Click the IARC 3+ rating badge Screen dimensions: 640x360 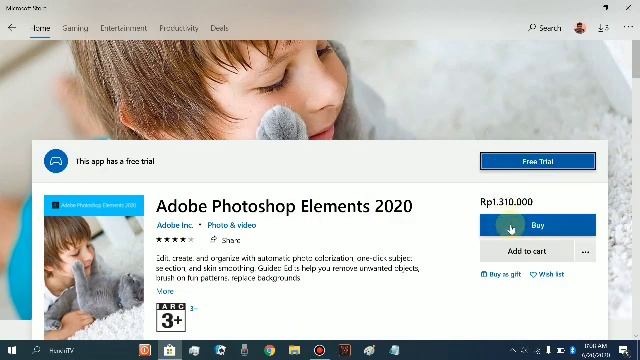(x=171, y=317)
